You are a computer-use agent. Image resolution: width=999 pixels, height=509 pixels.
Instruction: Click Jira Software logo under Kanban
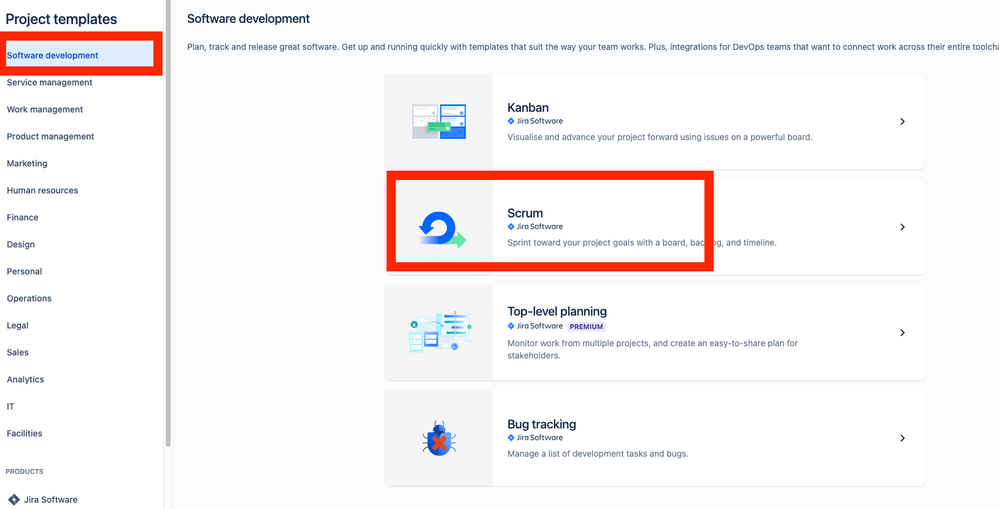coord(535,121)
